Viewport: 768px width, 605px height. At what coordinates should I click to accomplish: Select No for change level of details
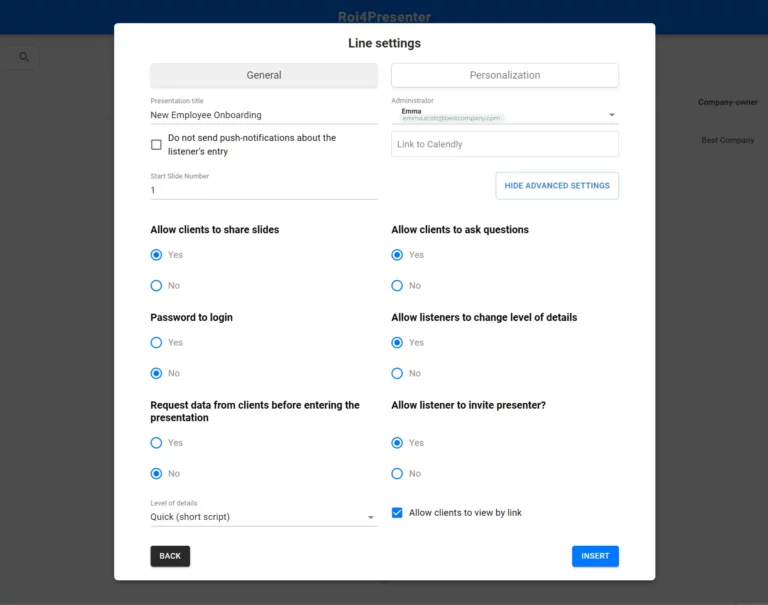pyautogui.click(x=397, y=373)
